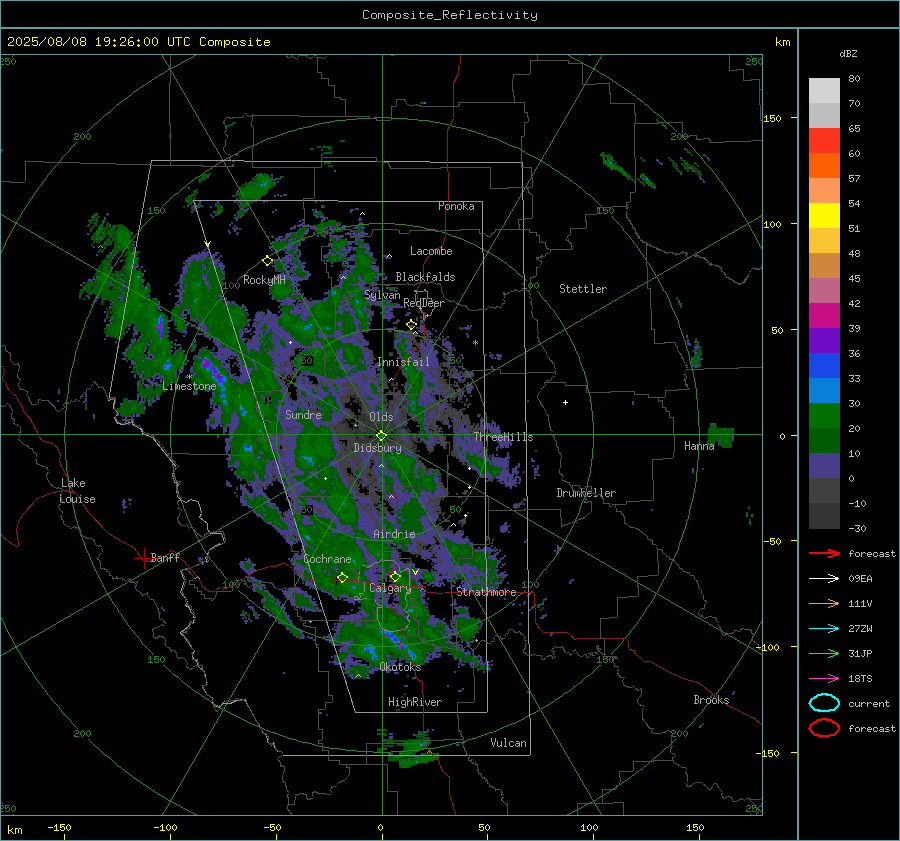Click the Stettler label
Image resolution: width=900 pixels, height=841 pixels.
[x=583, y=289]
